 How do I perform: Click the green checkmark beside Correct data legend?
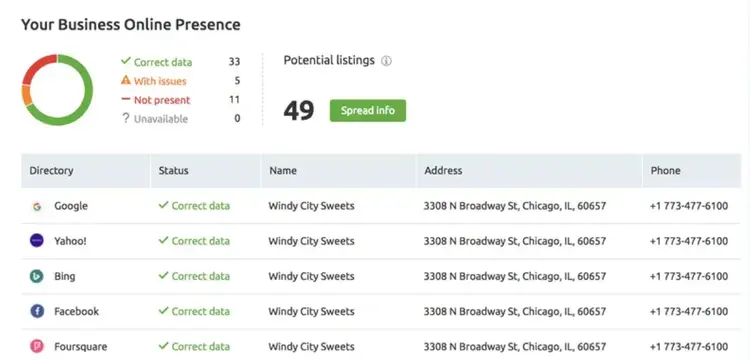[126, 61]
